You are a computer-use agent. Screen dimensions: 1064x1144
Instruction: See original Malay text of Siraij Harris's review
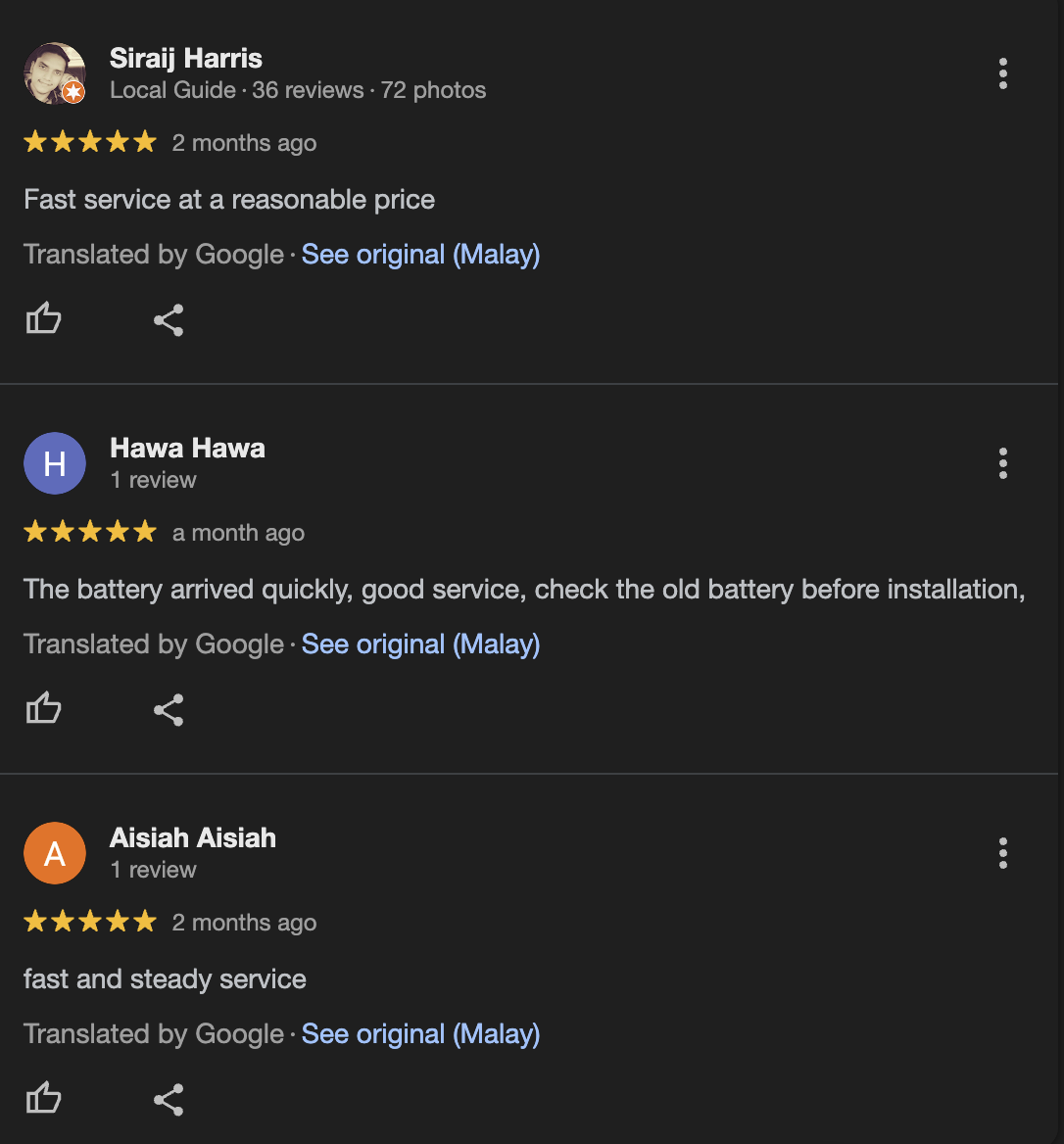coord(420,255)
